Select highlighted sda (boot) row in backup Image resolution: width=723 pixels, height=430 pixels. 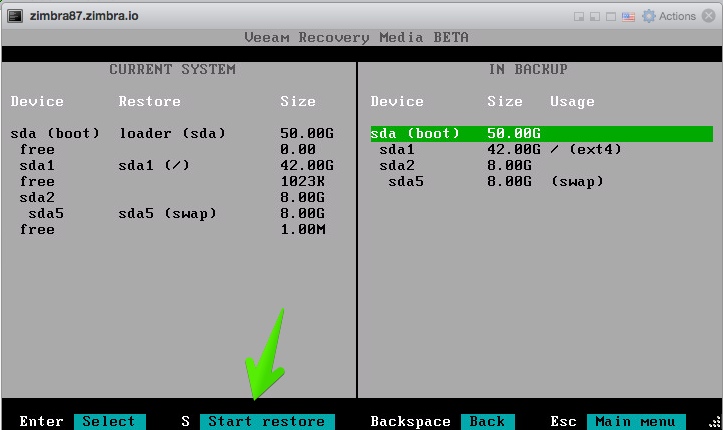click(541, 134)
